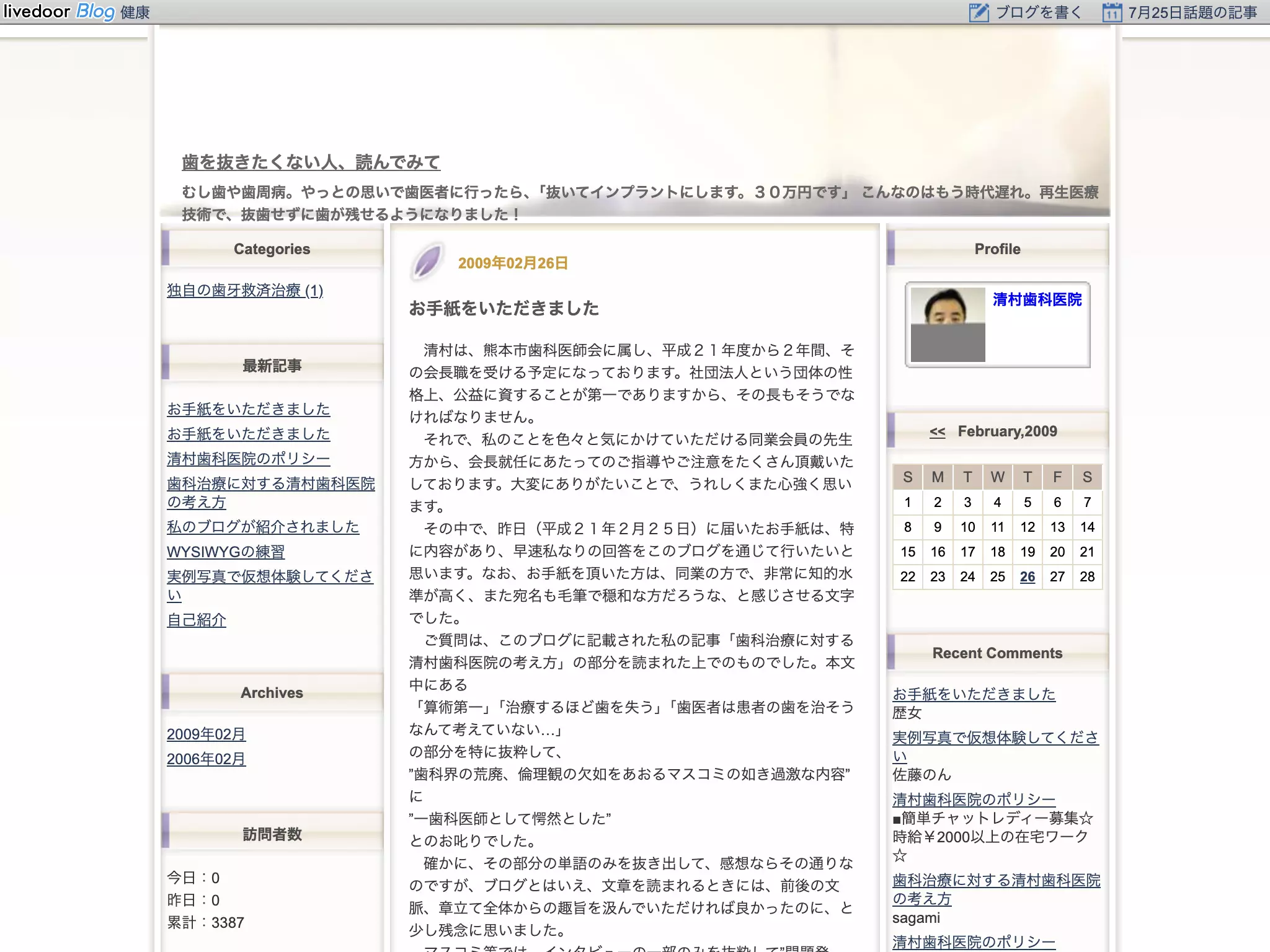This screenshot has height=952, width=1270.
Task: Click the February,2009 calendar title
Action: (x=1007, y=431)
